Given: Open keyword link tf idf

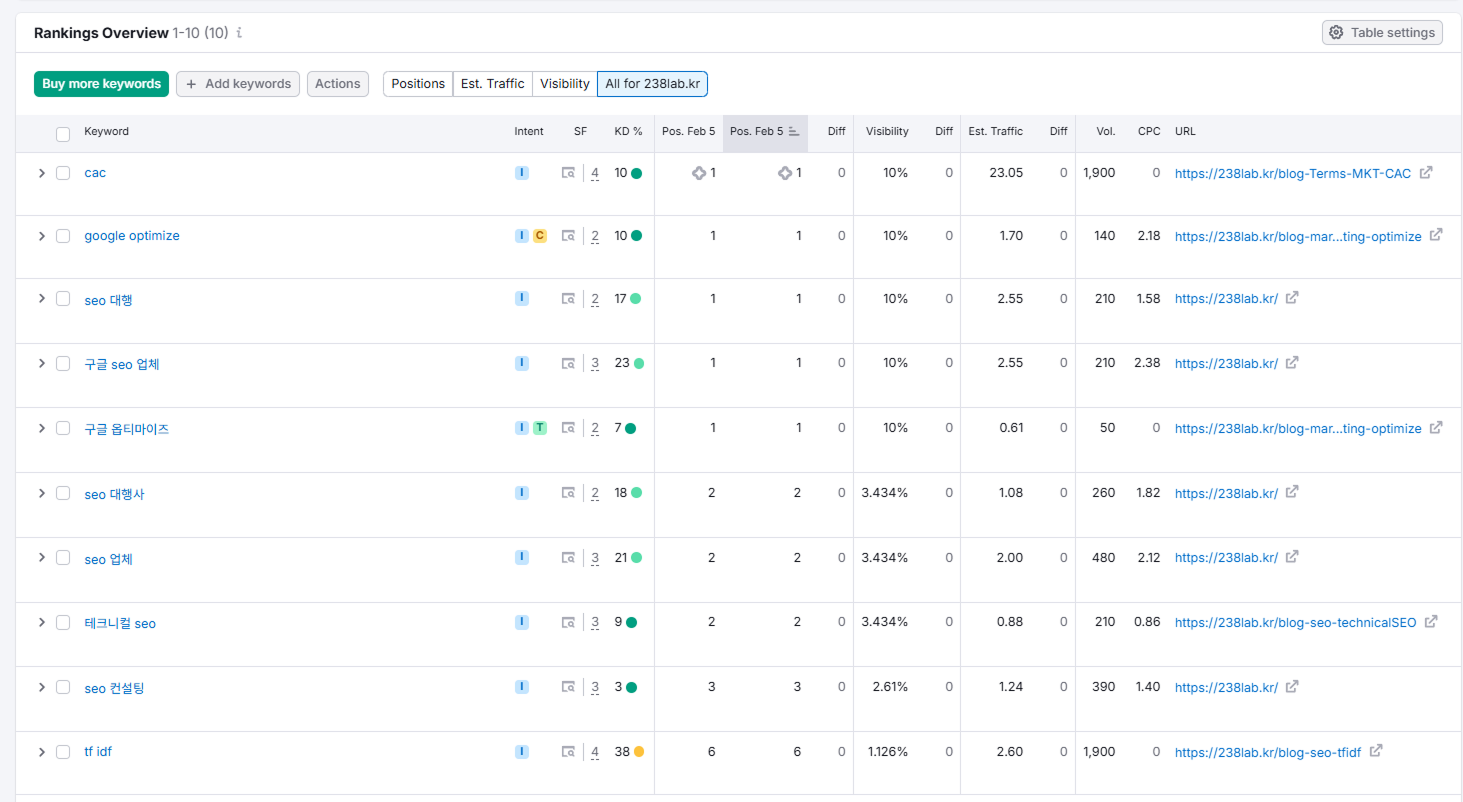Looking at the screenshot, I should [x=98, y=752].
